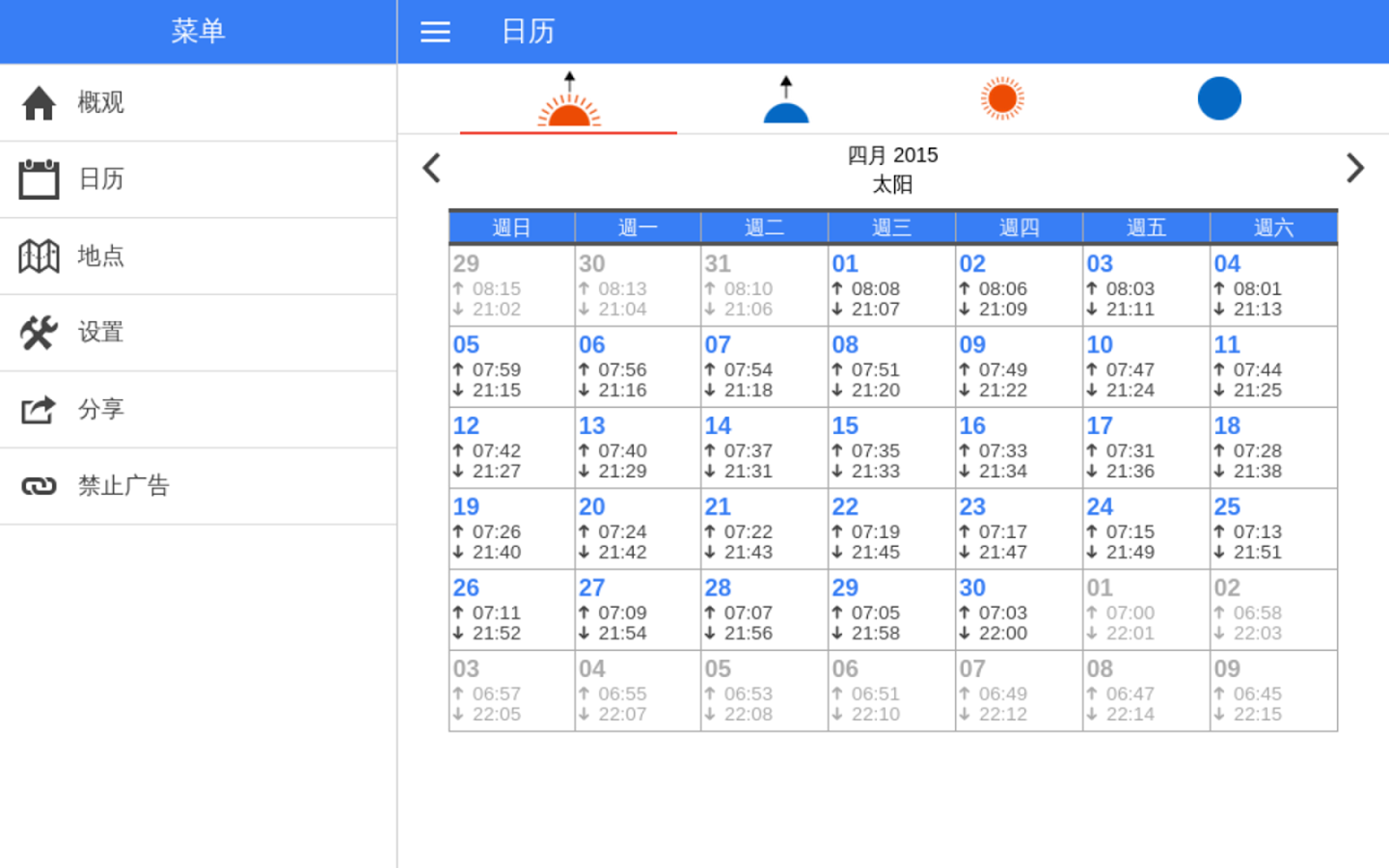Click the tools icon beside 设置
Screen dimensions: 1389x868
(x=39, y=333)
